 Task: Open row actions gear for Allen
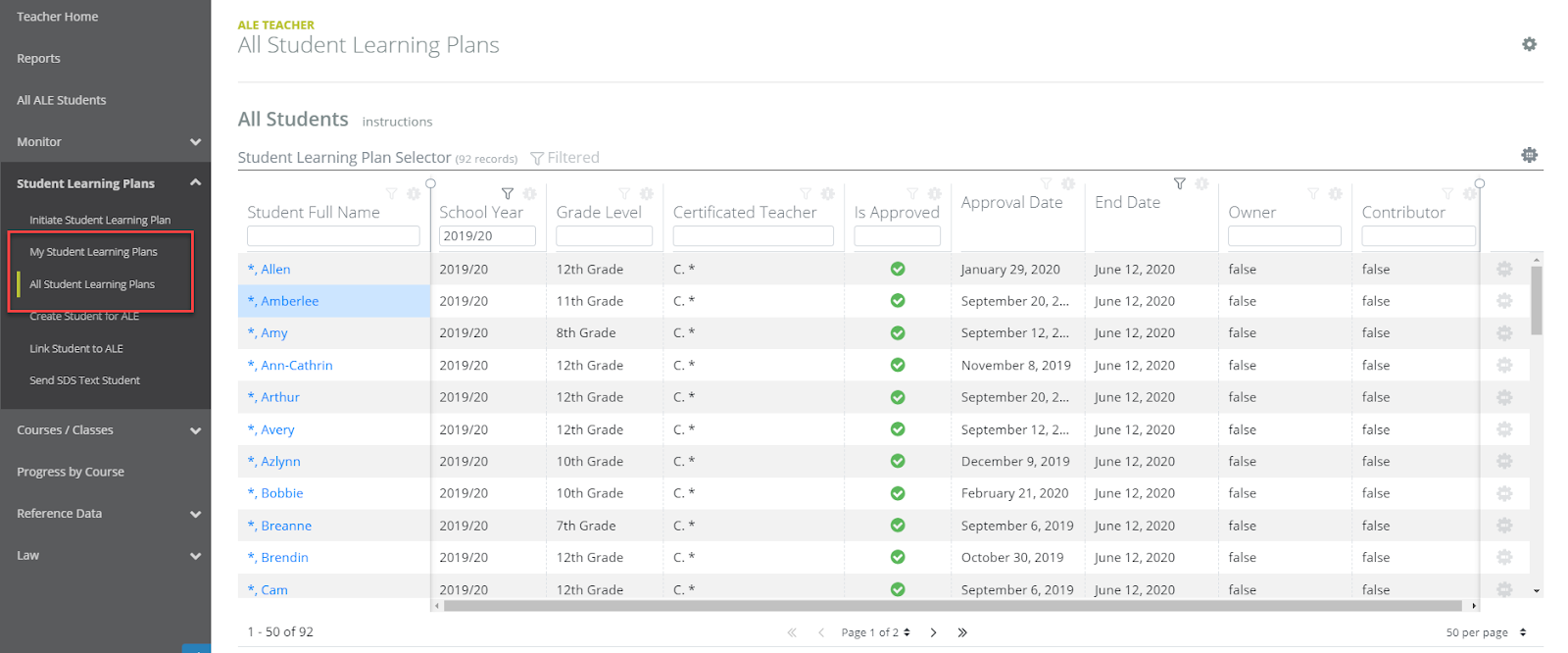[1504, 269]
